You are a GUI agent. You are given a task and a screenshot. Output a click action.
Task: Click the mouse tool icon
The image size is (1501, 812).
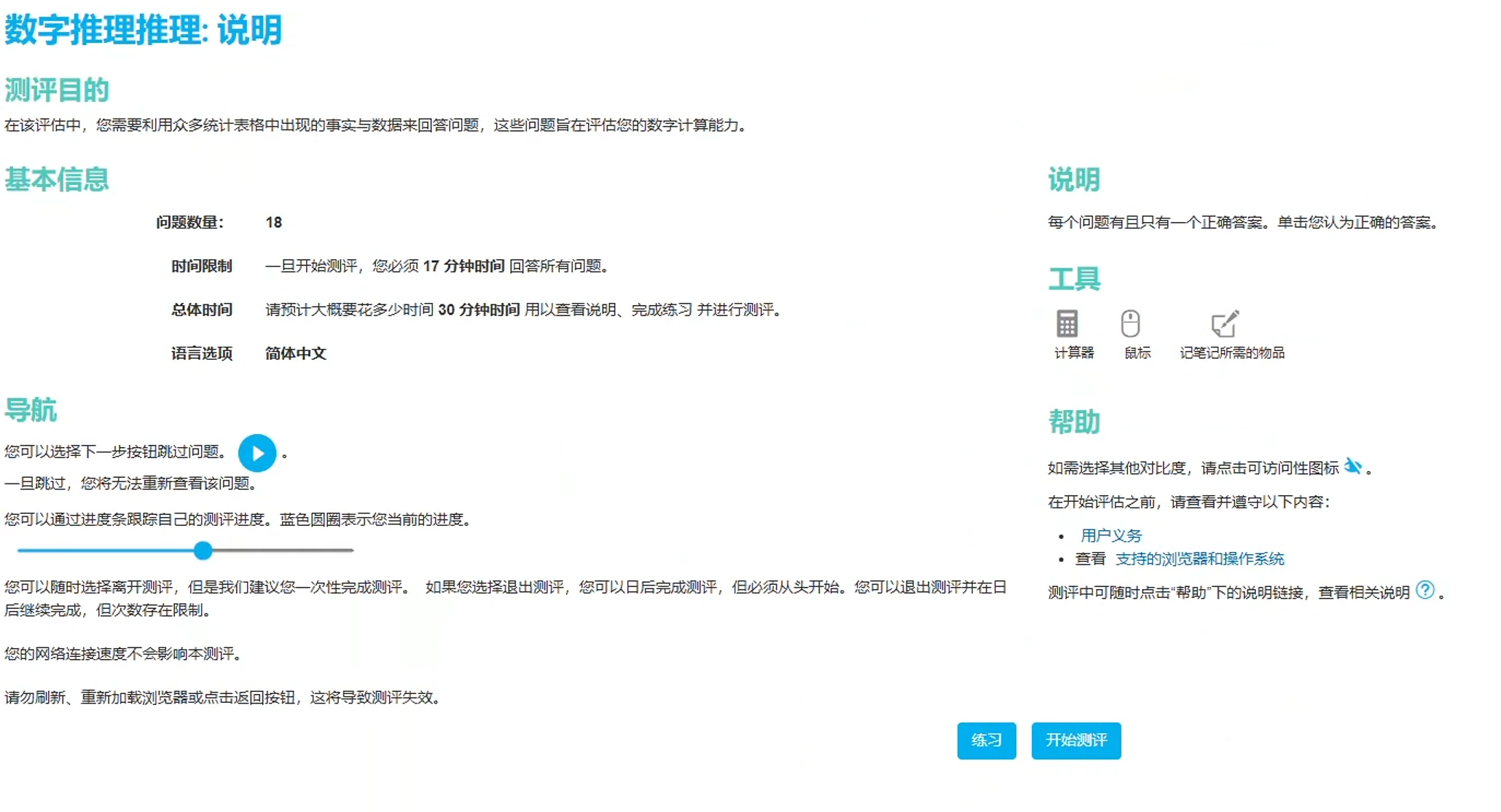(x=1130, y=324)
